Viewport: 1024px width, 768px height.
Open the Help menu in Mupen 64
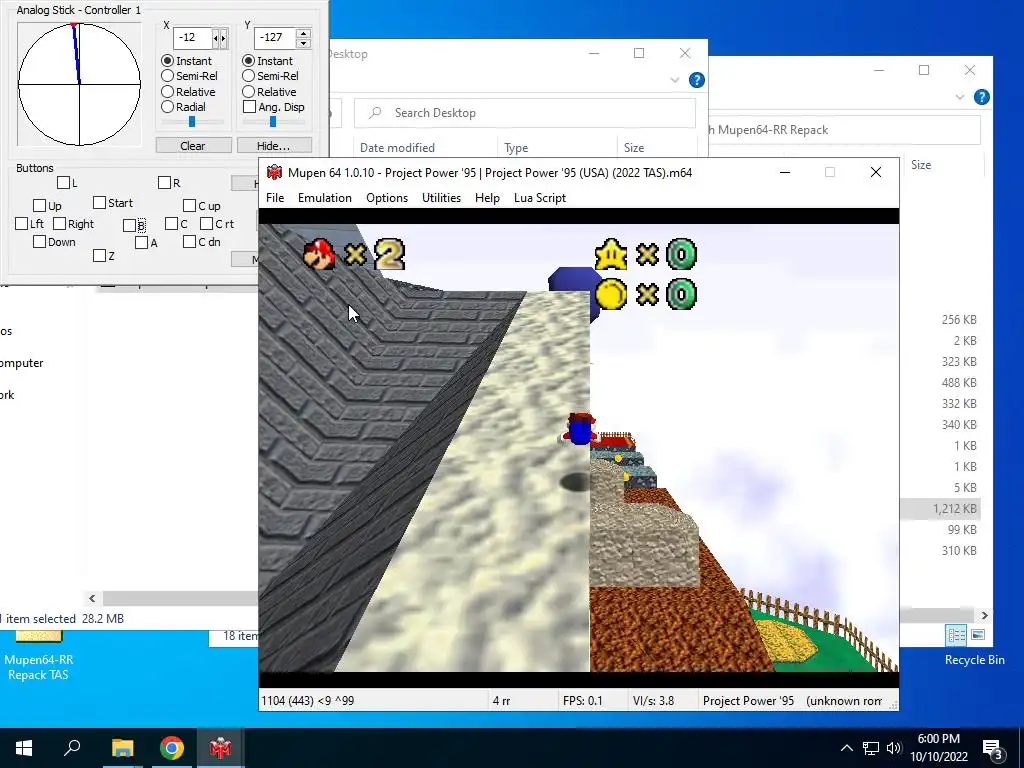pyautogui.click(x=487, y=198)
